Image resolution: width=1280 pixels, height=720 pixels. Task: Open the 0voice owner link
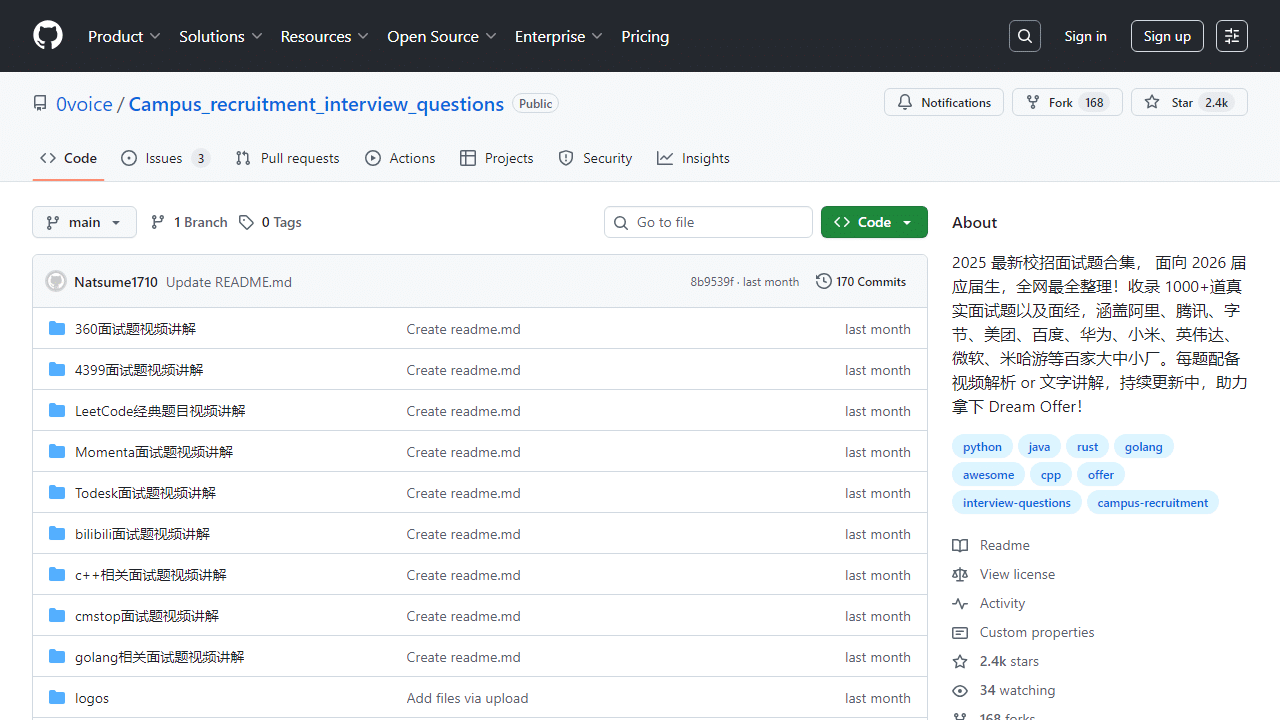coord(84,104)
